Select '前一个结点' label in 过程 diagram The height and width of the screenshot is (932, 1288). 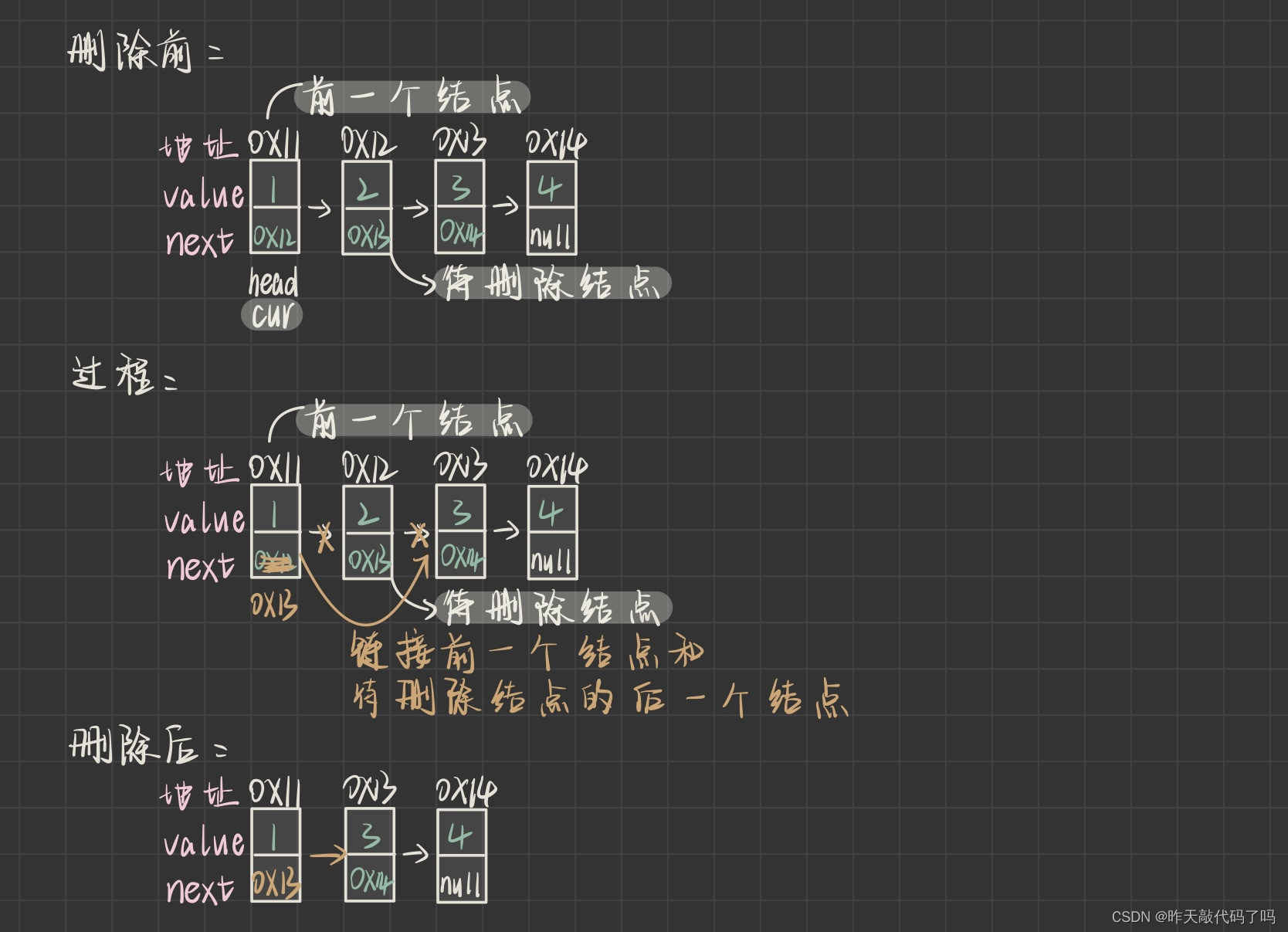click(414, 422)
